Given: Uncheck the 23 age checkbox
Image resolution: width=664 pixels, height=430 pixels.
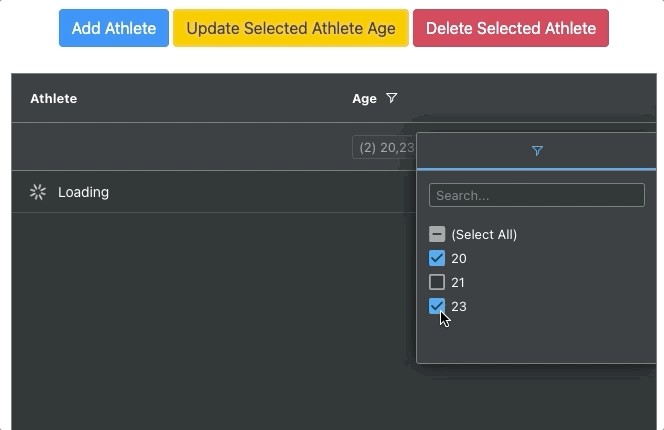Looking at the screenshot, I should coord(437,306).
